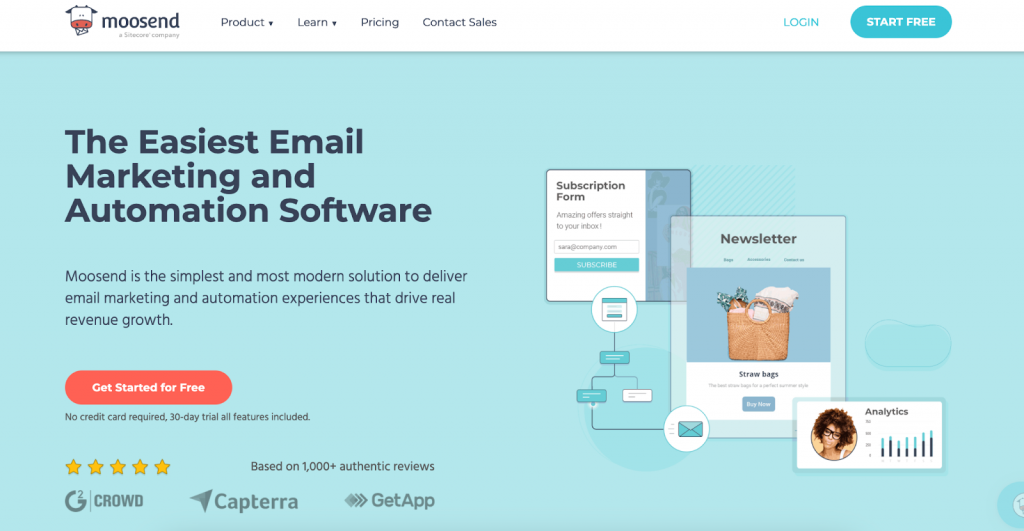Click the email field in Subscription Form
Viewport: 1024px width, 531px height.
596,246
